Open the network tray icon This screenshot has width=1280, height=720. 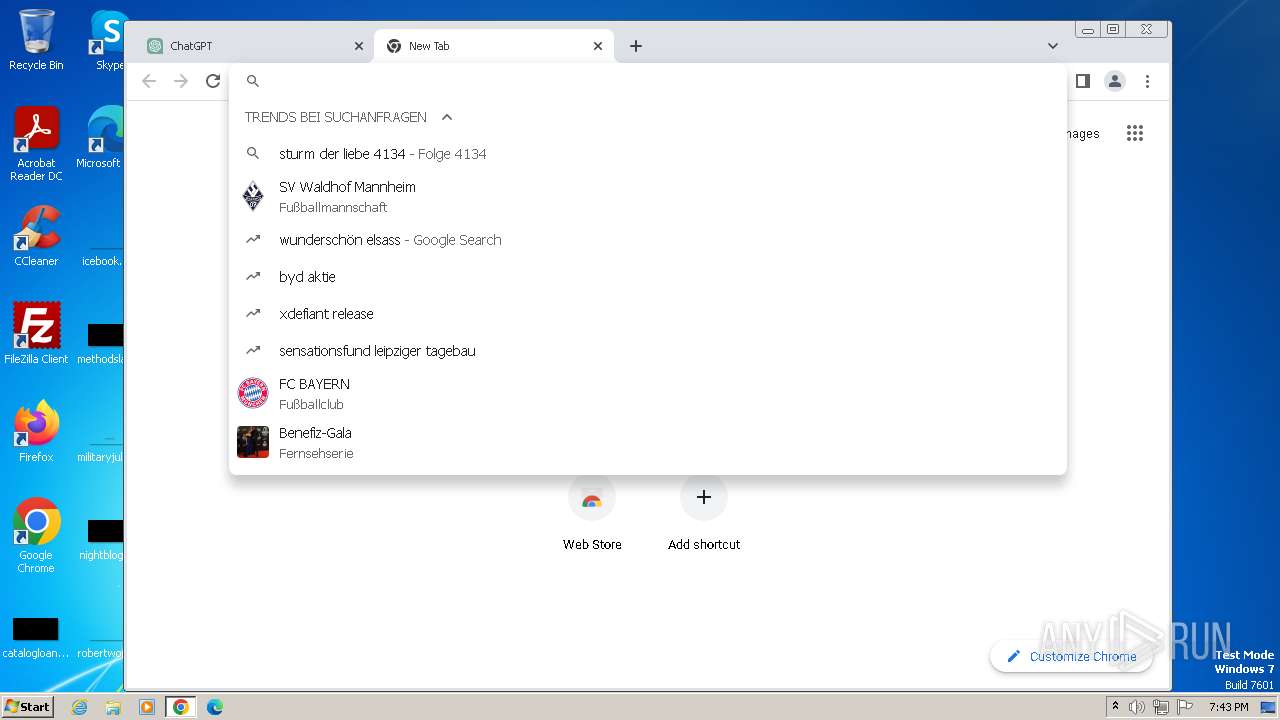1161,707
